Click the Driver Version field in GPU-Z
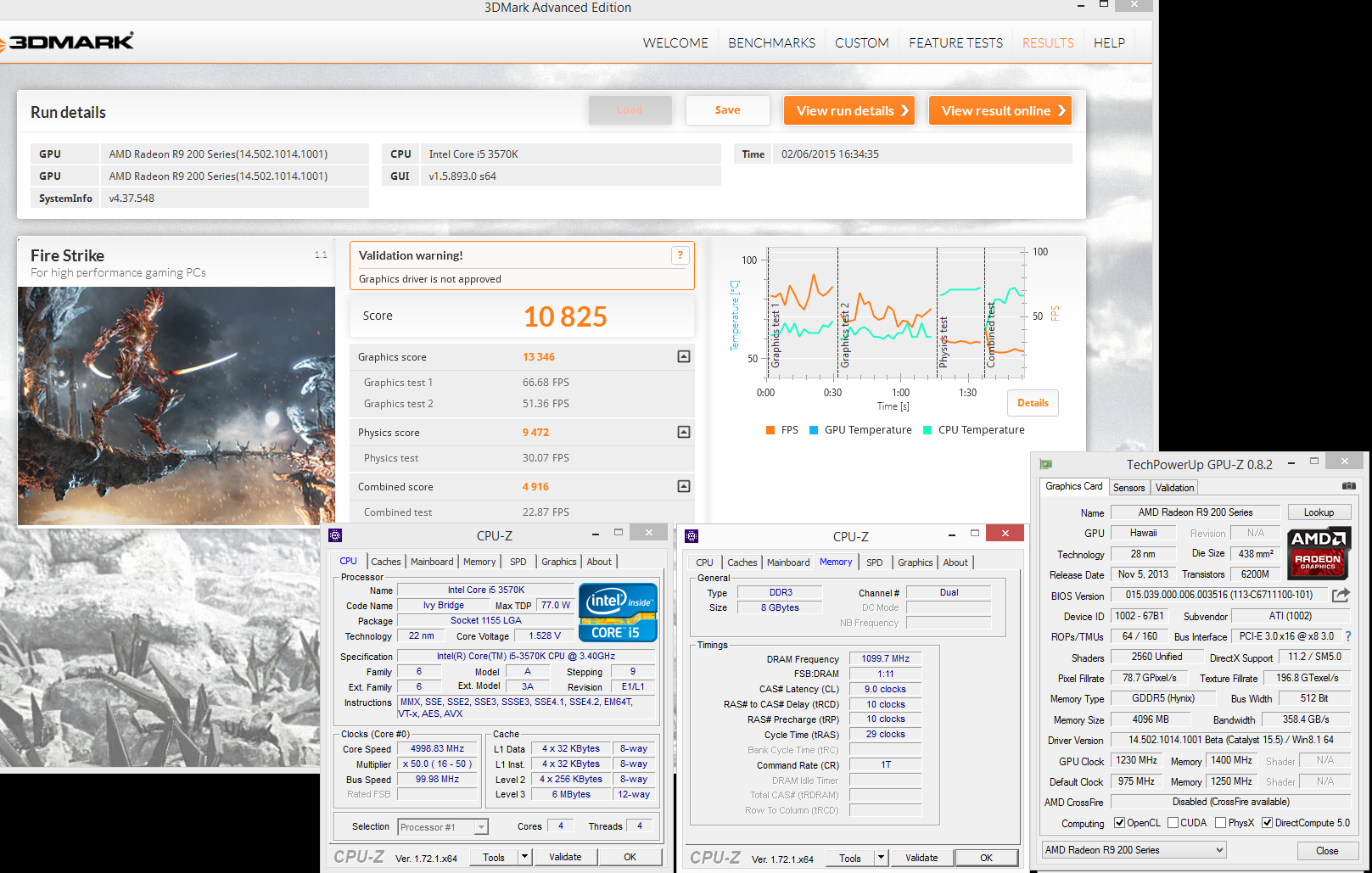This screenshot has width=1372, height=873. (1230, 740)
